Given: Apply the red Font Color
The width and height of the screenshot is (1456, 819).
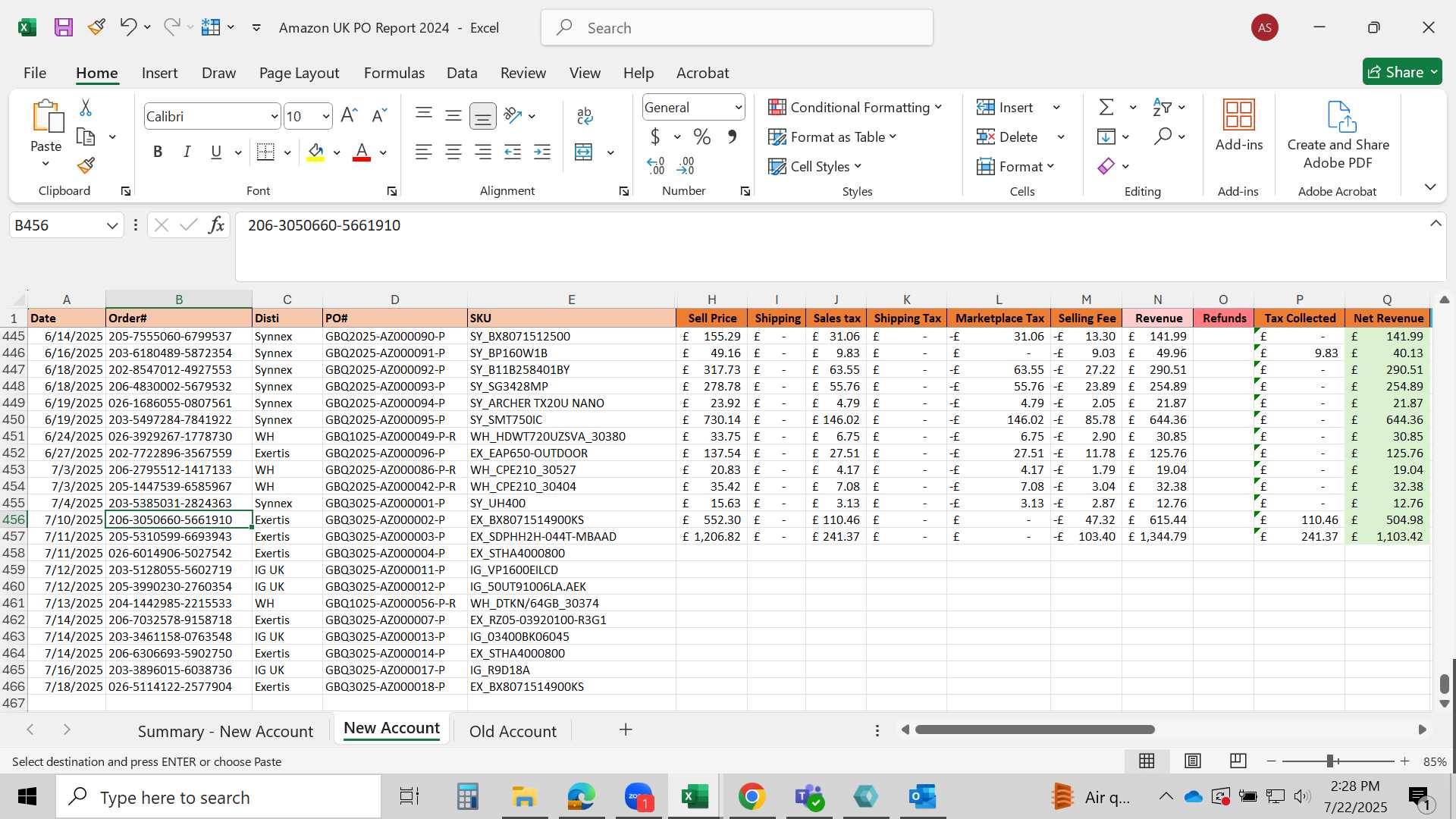Looking at the screenshot, I should 362,152.
